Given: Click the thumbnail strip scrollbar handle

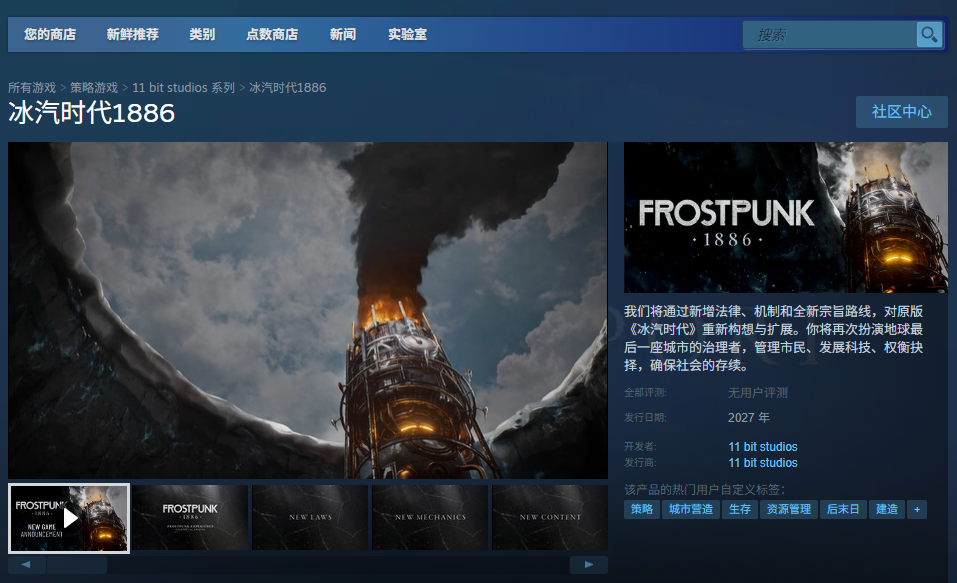Looking at the screenshot, I should [x=77, y=565].
